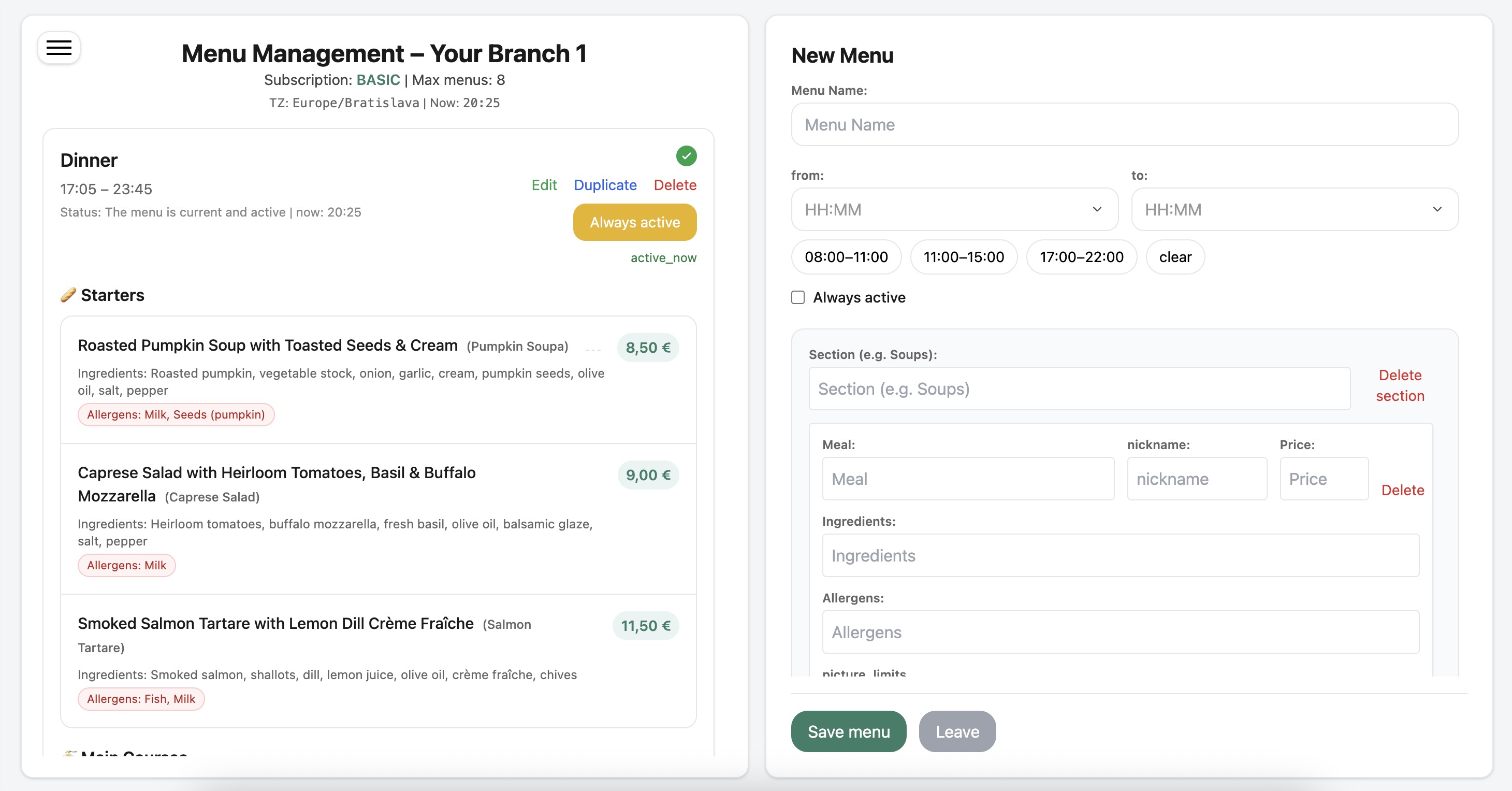Click the Save menu button
1512x791 pixels.
tap(848, 731)
